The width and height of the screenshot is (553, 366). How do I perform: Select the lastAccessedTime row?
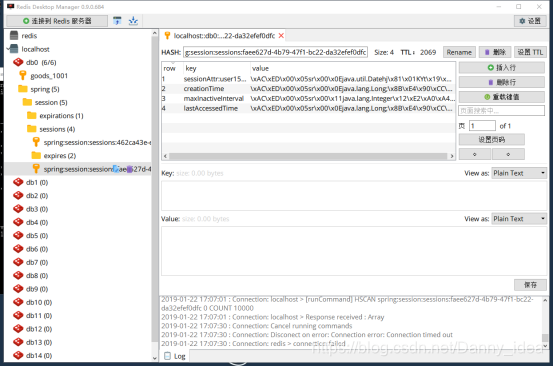308,108
